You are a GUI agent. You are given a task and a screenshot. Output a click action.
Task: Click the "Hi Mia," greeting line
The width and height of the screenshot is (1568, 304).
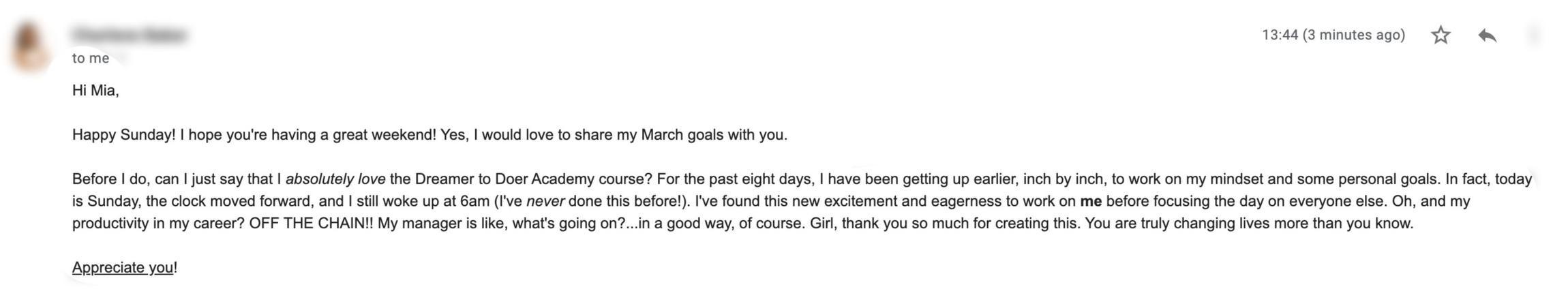tap(95, 91)
